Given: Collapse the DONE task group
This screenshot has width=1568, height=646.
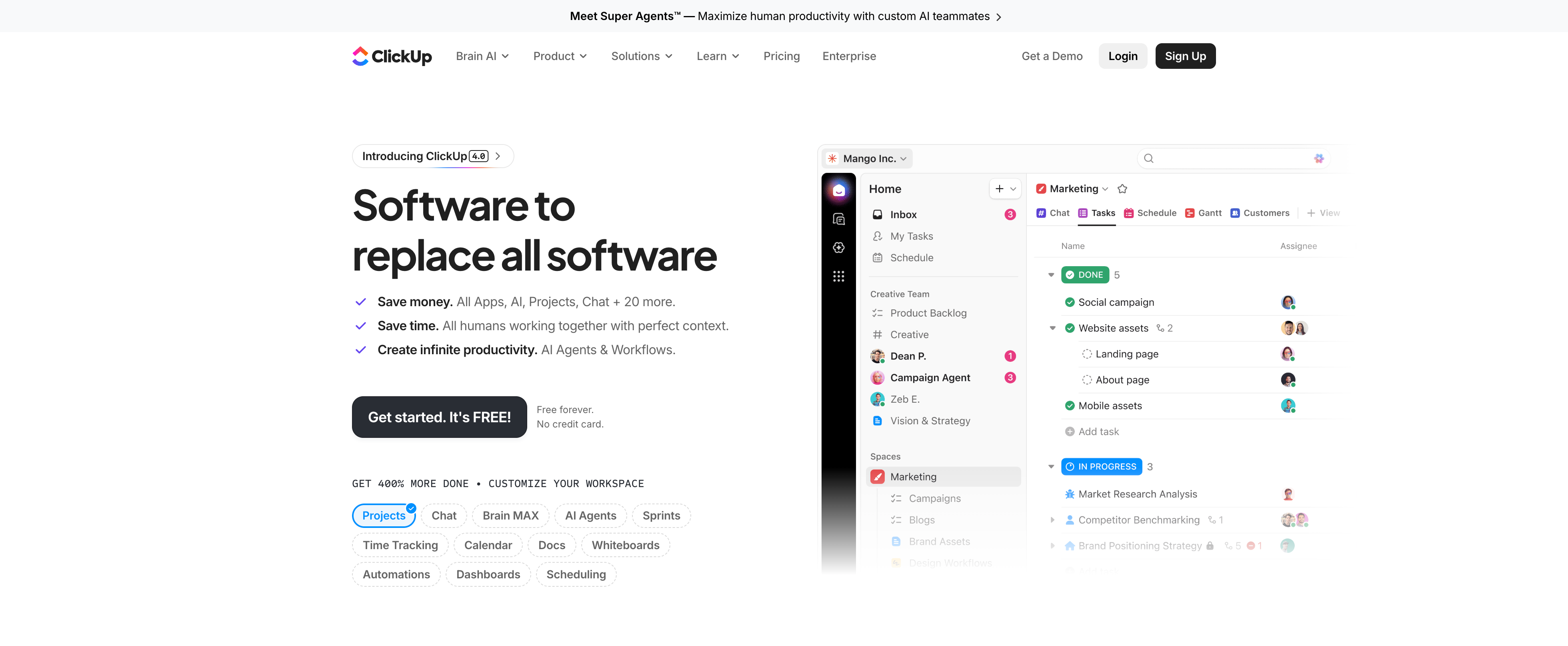Looking at the screenshot, I should tap(1051, 275).
